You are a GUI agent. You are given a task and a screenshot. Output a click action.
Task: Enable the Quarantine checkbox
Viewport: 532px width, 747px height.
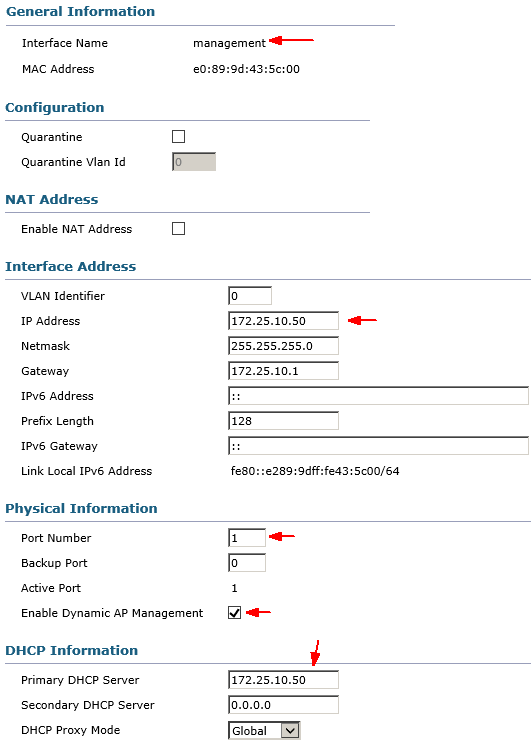point(179,137)
